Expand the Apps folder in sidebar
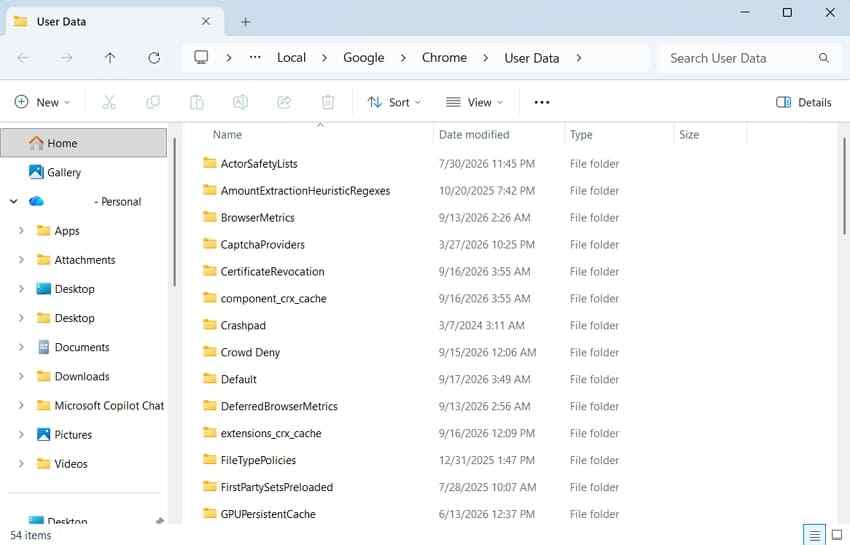This screenshot has height=545, width=850. [x=21, y=230]
